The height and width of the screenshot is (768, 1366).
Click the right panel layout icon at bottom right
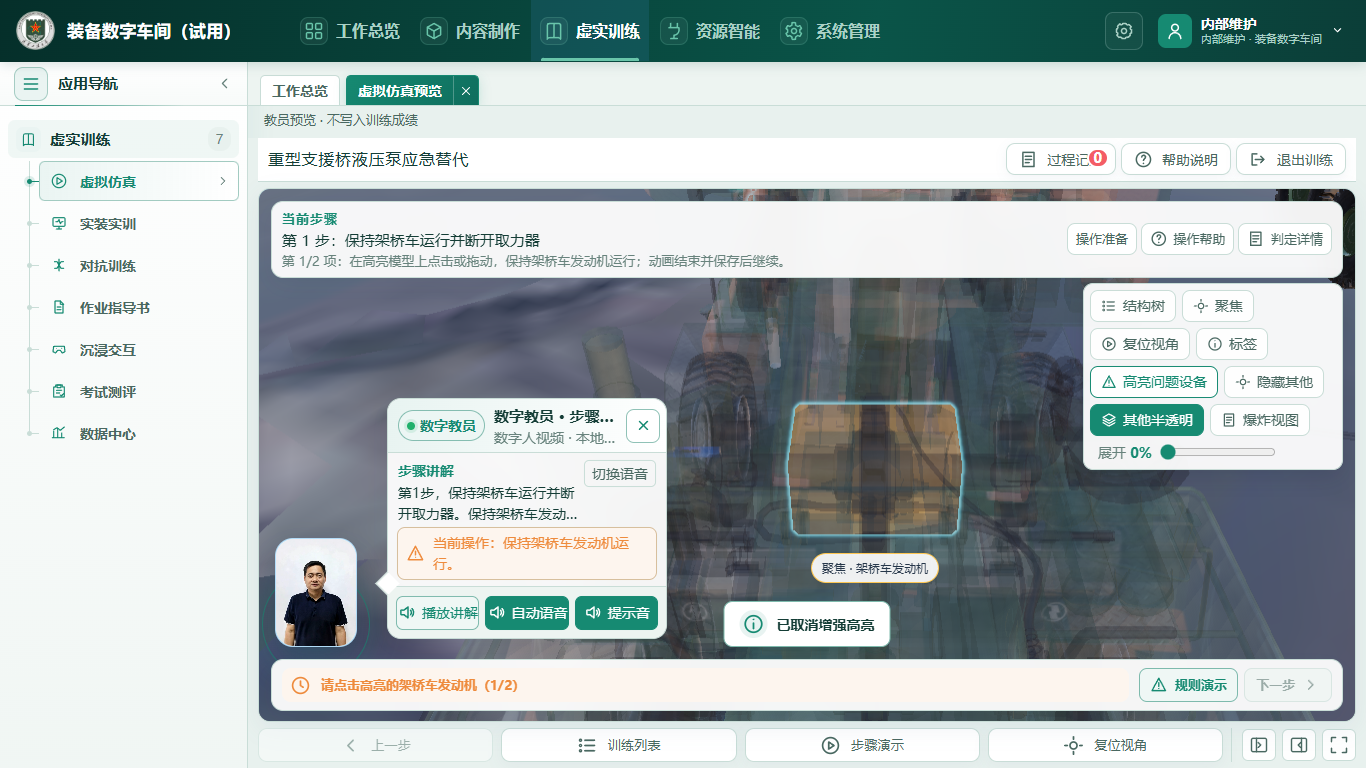click(1298, 745)
